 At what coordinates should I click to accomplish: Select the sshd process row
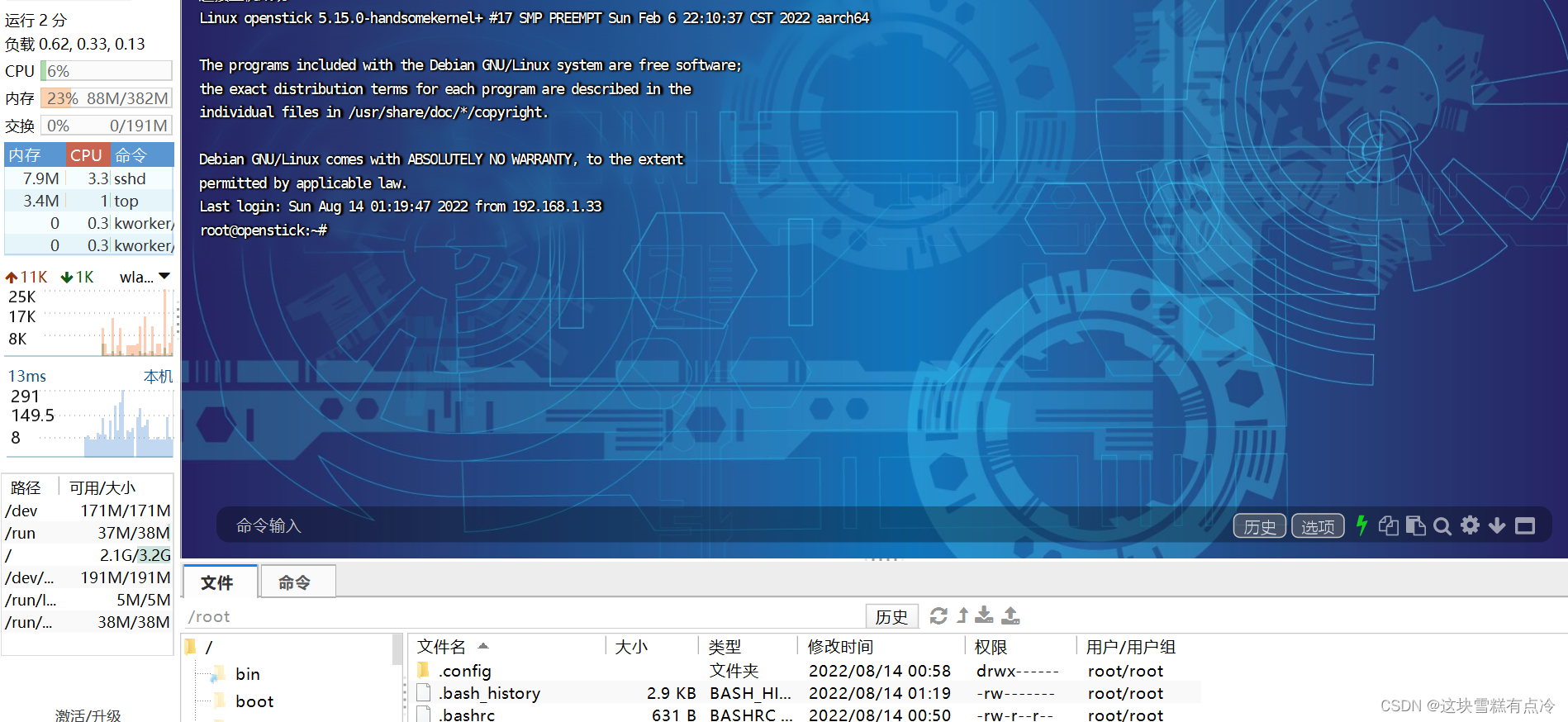(x=89, y=178)
